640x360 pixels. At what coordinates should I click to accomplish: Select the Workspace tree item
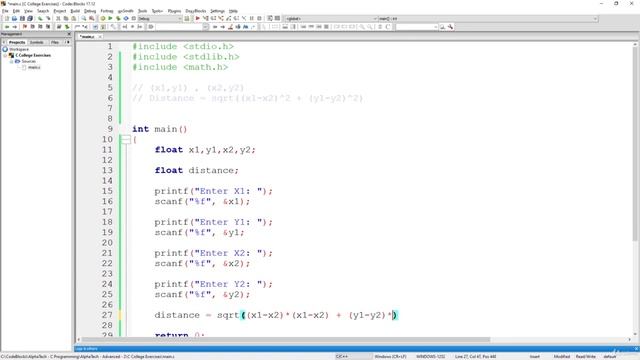click(19, 49)
